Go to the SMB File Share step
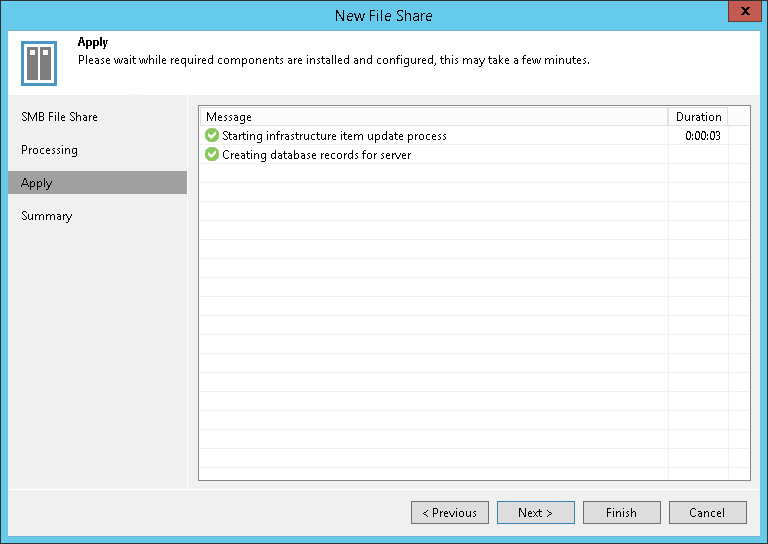 (60, 117)
